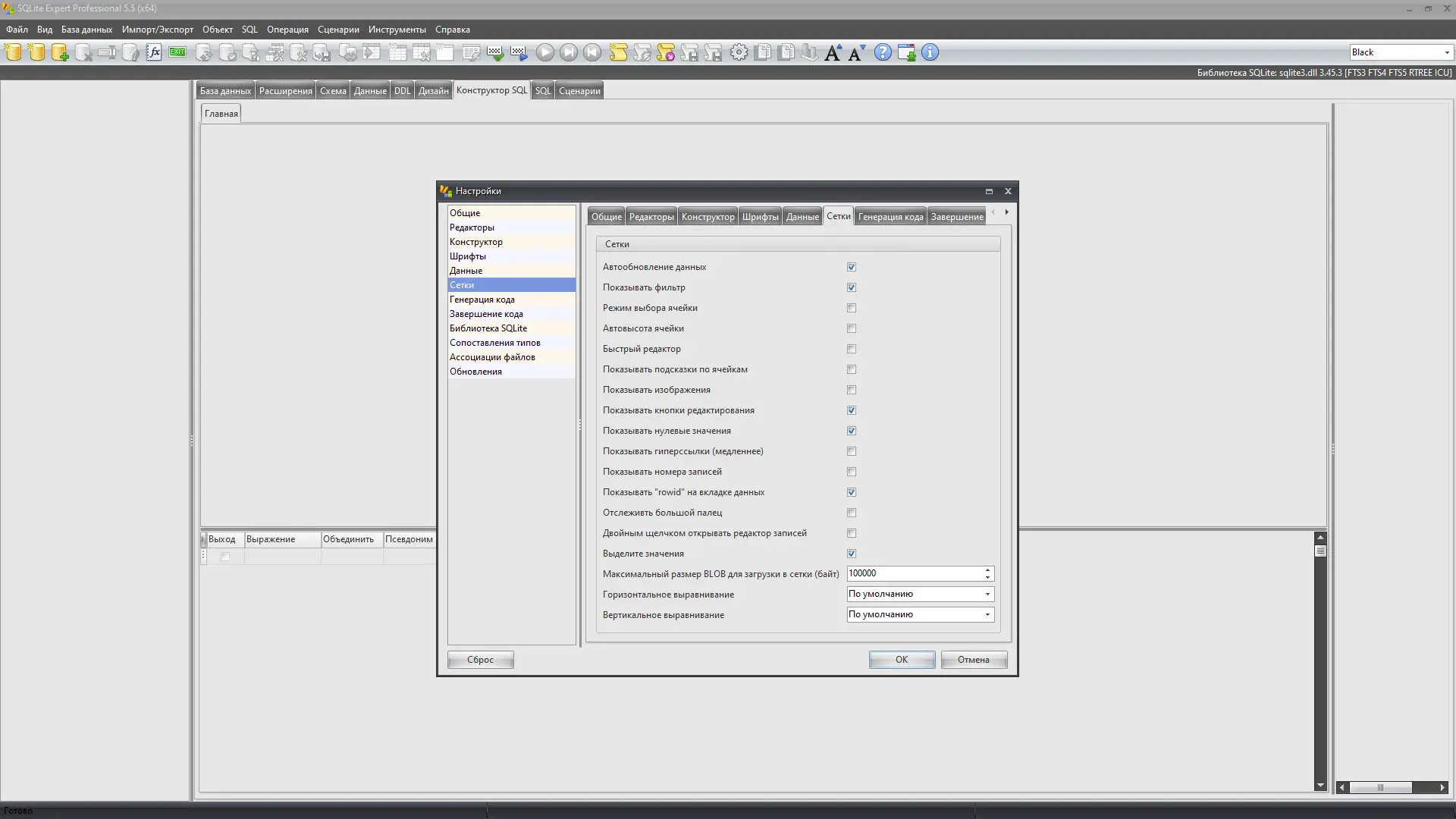
Task: Enable 'Показывать номера записей' checkbox
Action: pyautogui.click(x=852, y=472)
